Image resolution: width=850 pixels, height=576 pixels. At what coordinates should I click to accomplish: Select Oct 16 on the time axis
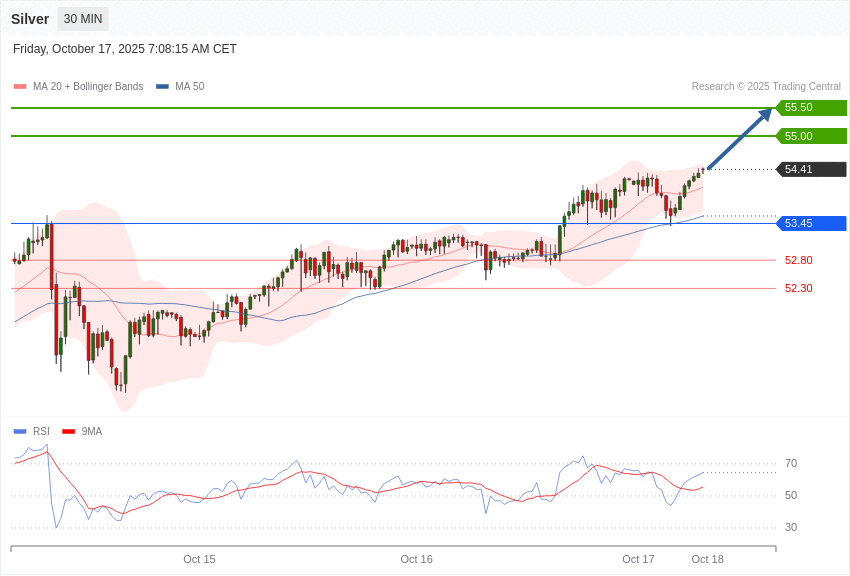coord(416,559)
